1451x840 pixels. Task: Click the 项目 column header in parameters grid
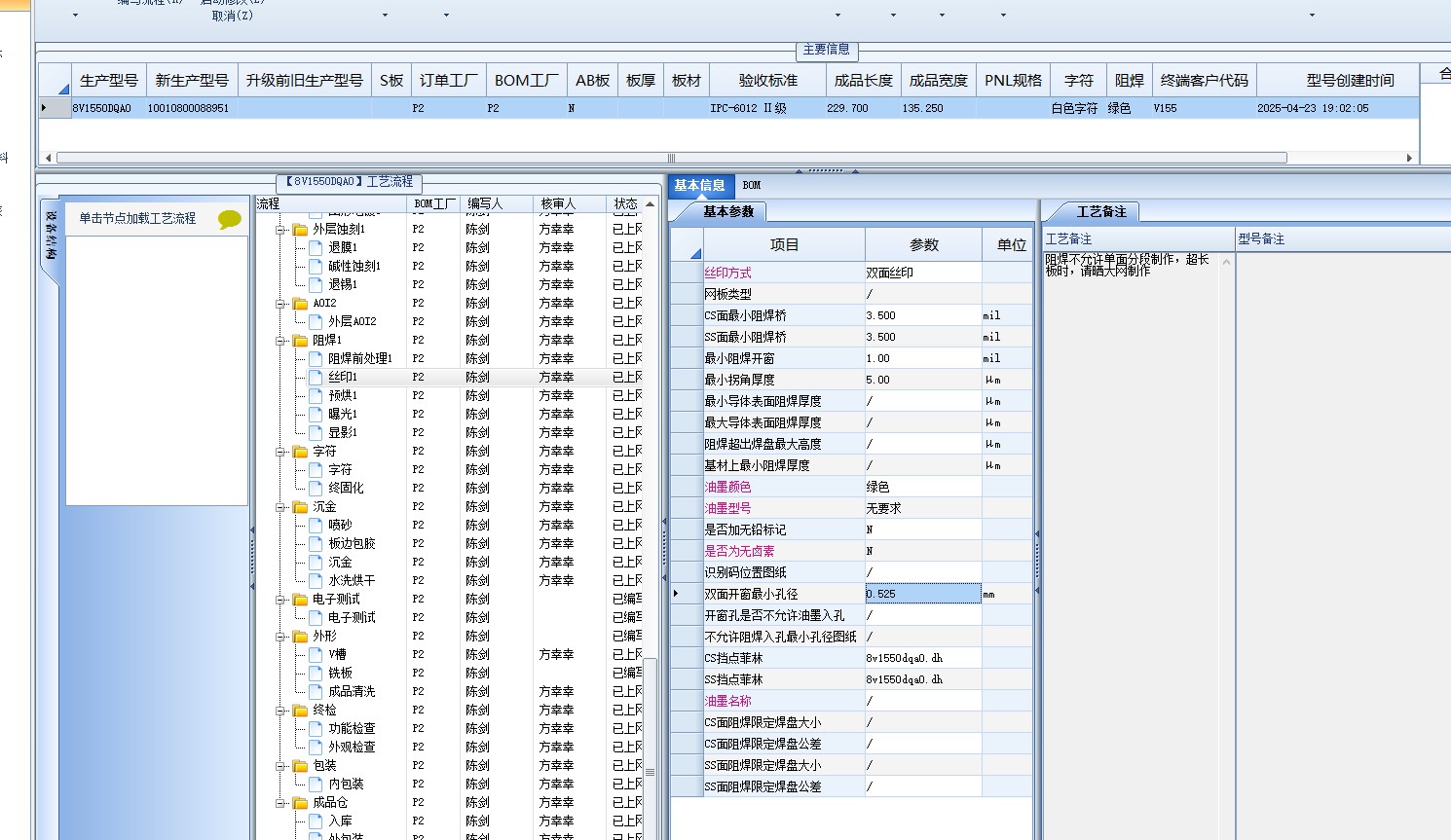[784, 244]
